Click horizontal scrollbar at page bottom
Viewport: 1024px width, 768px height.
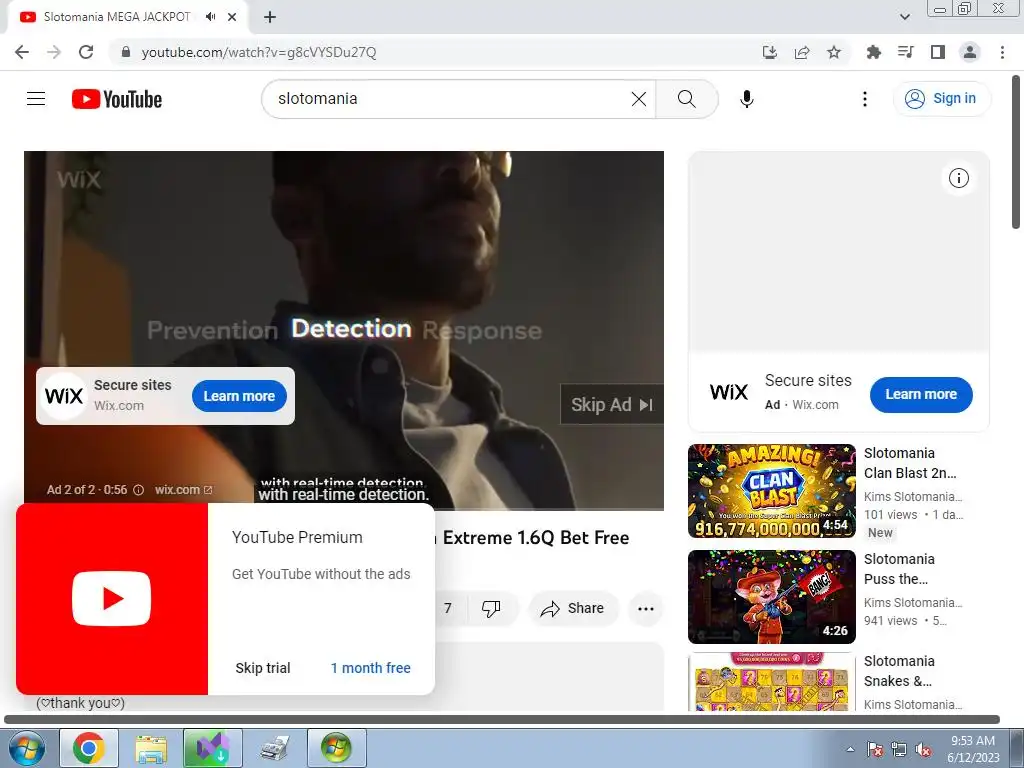pos(502,720)
